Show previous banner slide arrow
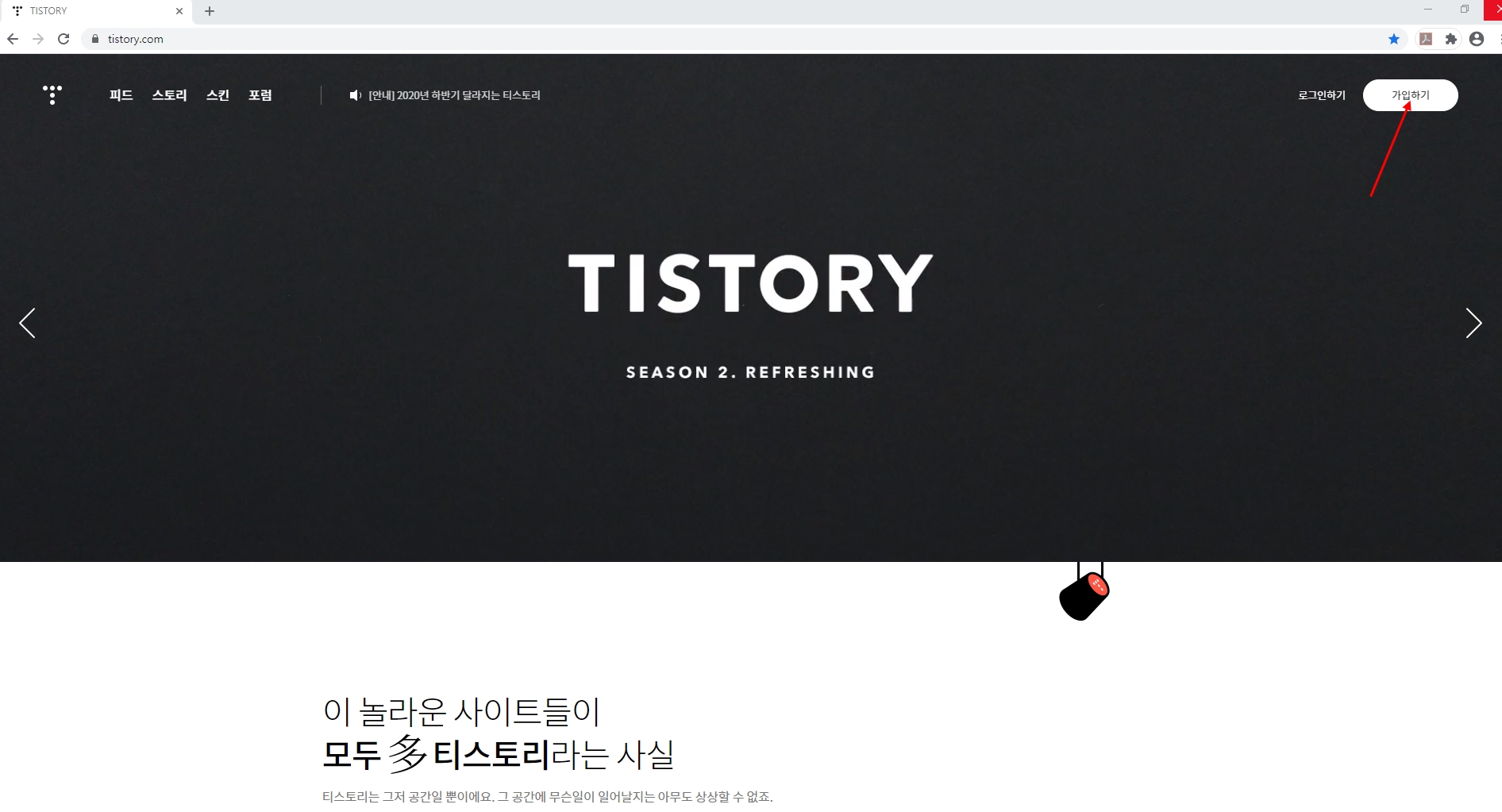 (28, 323)
